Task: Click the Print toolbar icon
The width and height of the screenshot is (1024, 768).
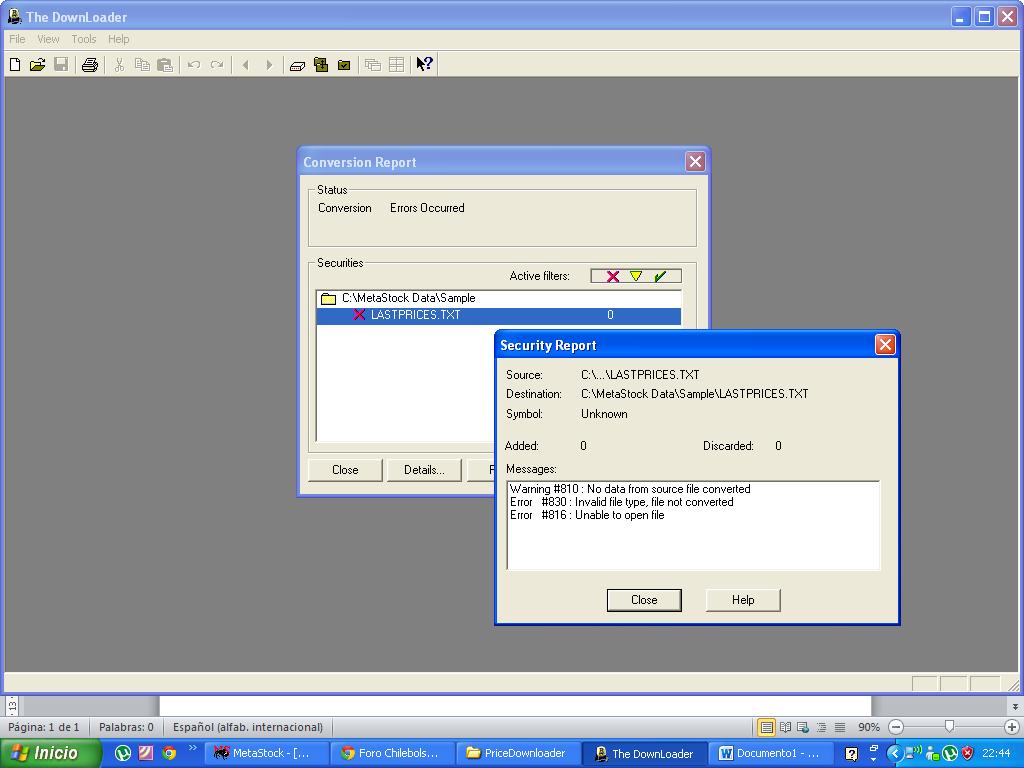Action: coord(89,65)
